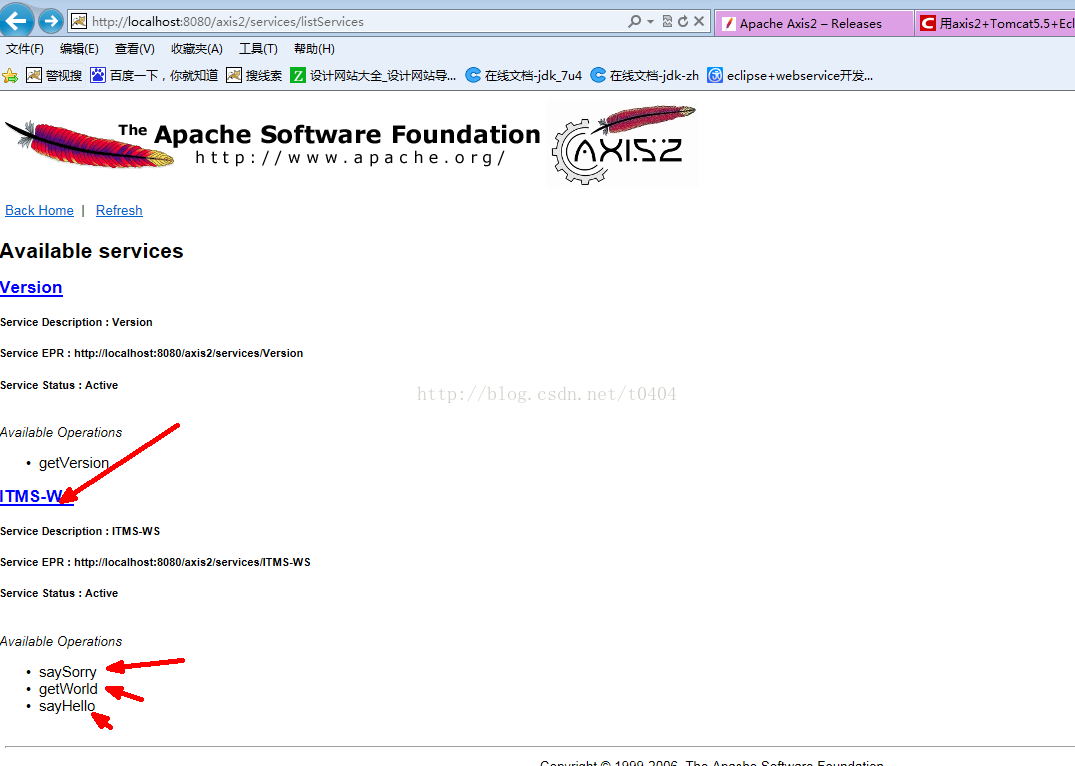Click the Refresh link on the page

click(x=119, y=211)
